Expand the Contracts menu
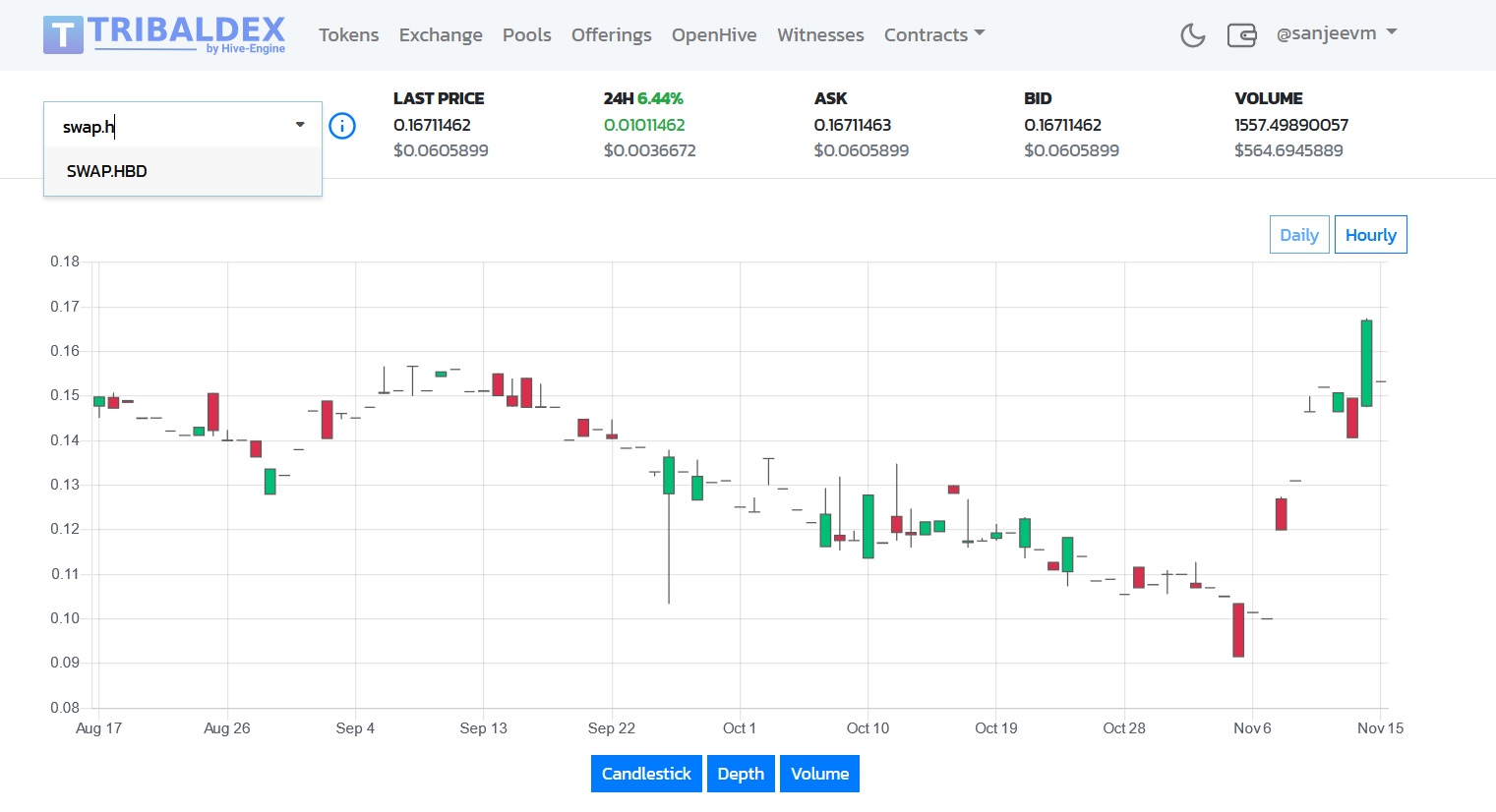Image resolution: width=1496 pixels, height=812 pixels. [x=934, y=34]
